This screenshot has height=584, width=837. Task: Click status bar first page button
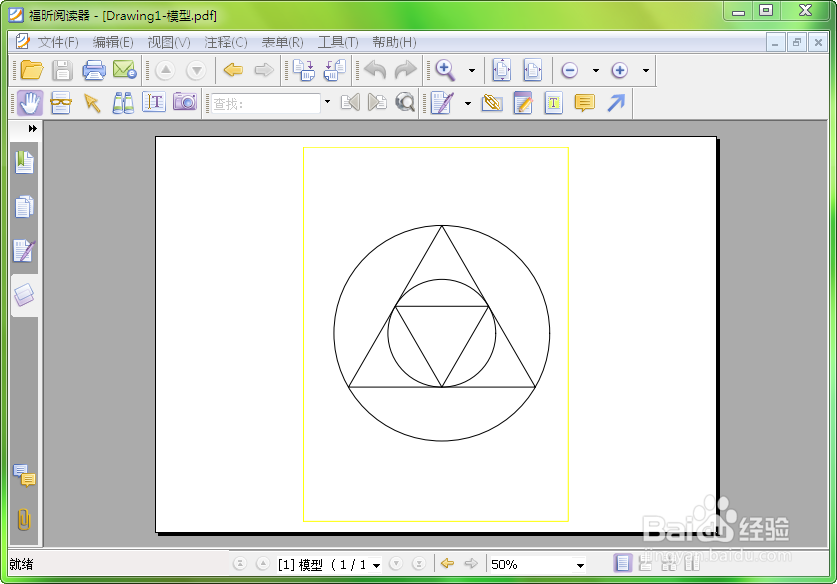pos(240,563)
